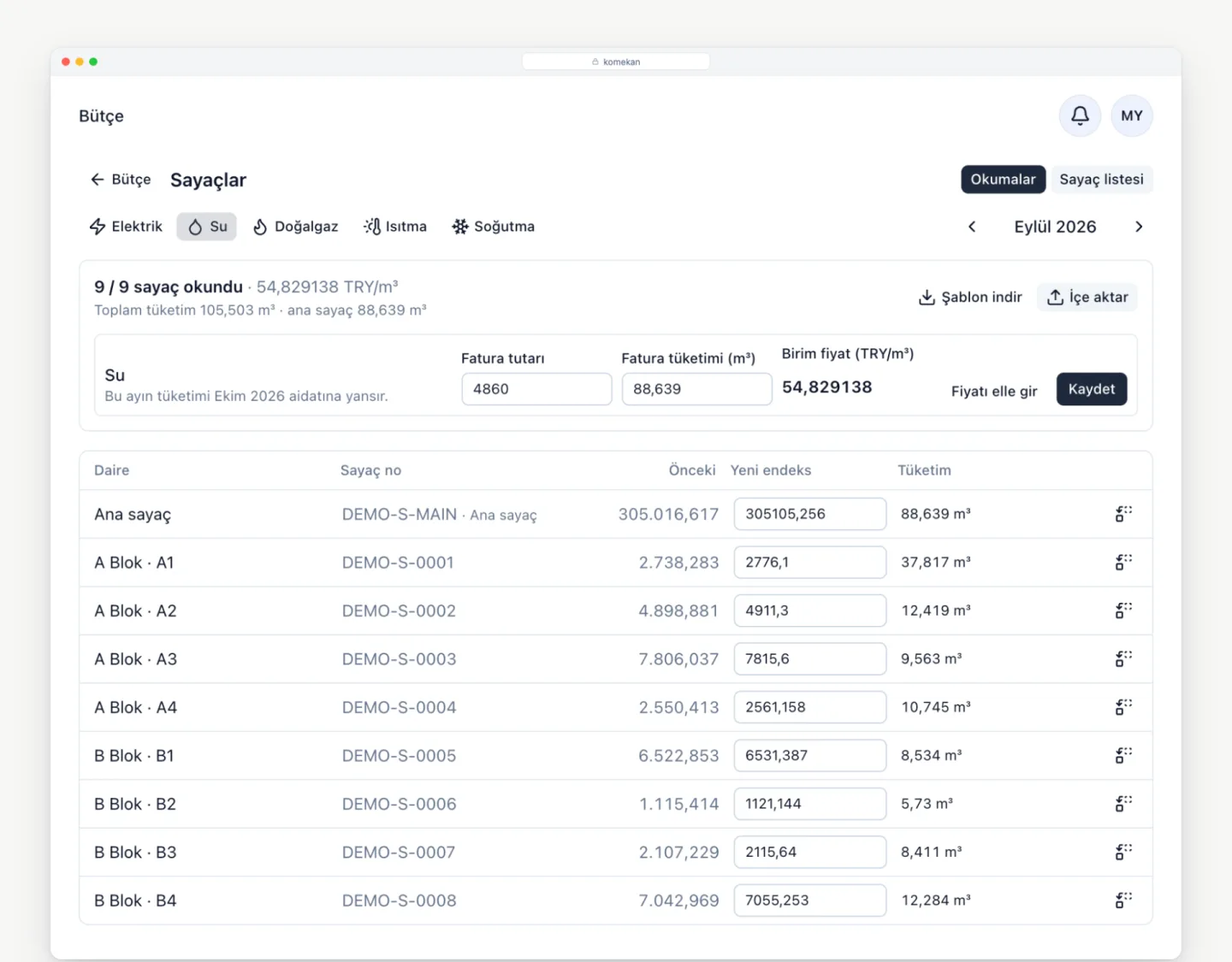Edit the Ana sayaç Yeni endeks field

click(809, 514)
